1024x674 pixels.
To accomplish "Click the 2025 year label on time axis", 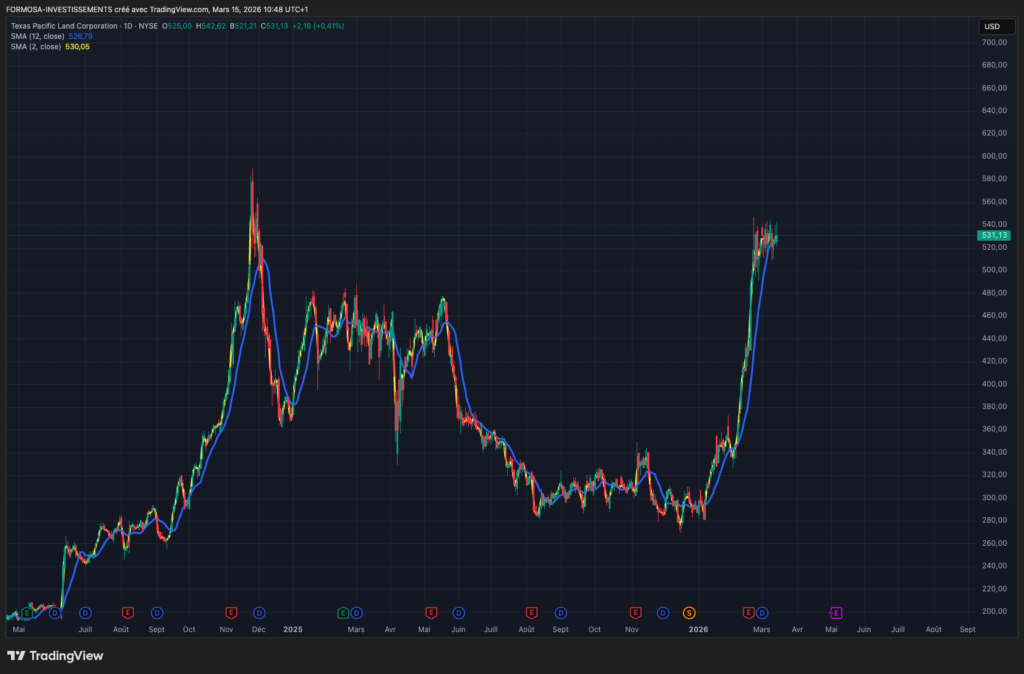I will [293, 630].
